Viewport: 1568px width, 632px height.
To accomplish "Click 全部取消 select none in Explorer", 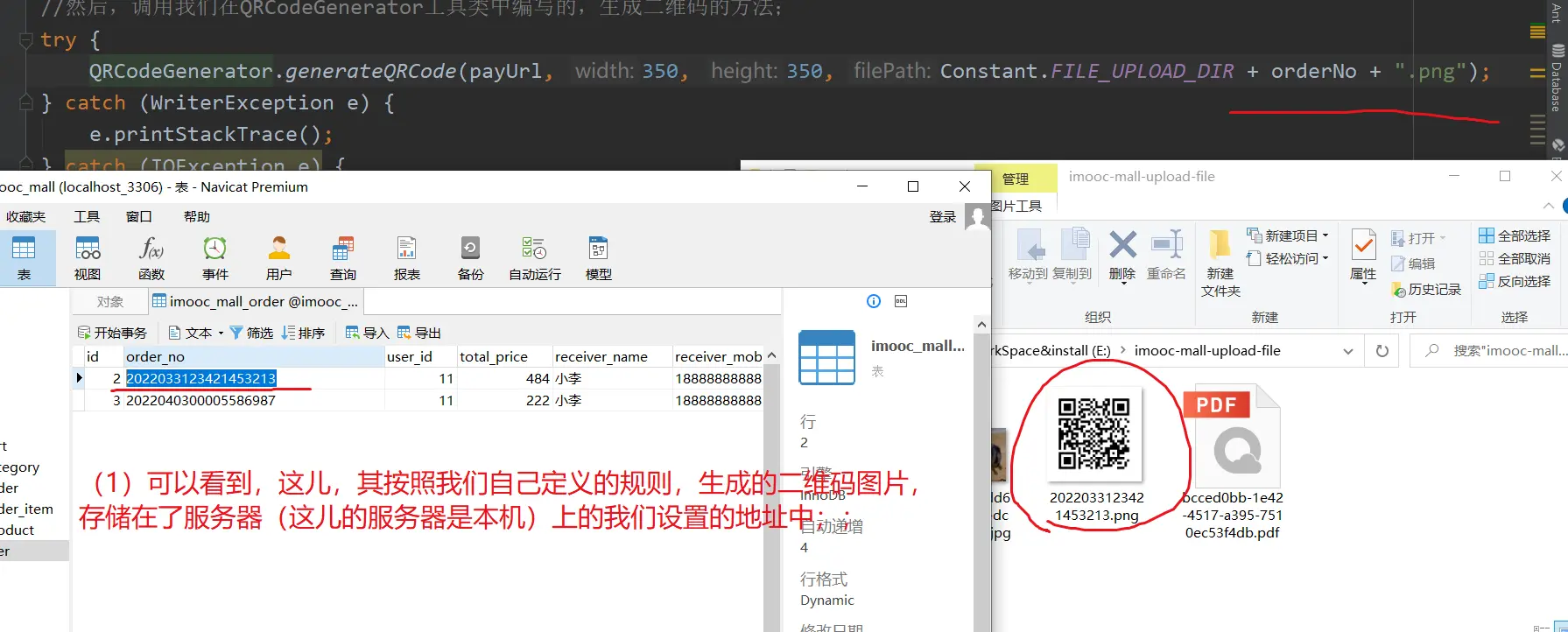I will (1515, 258).
